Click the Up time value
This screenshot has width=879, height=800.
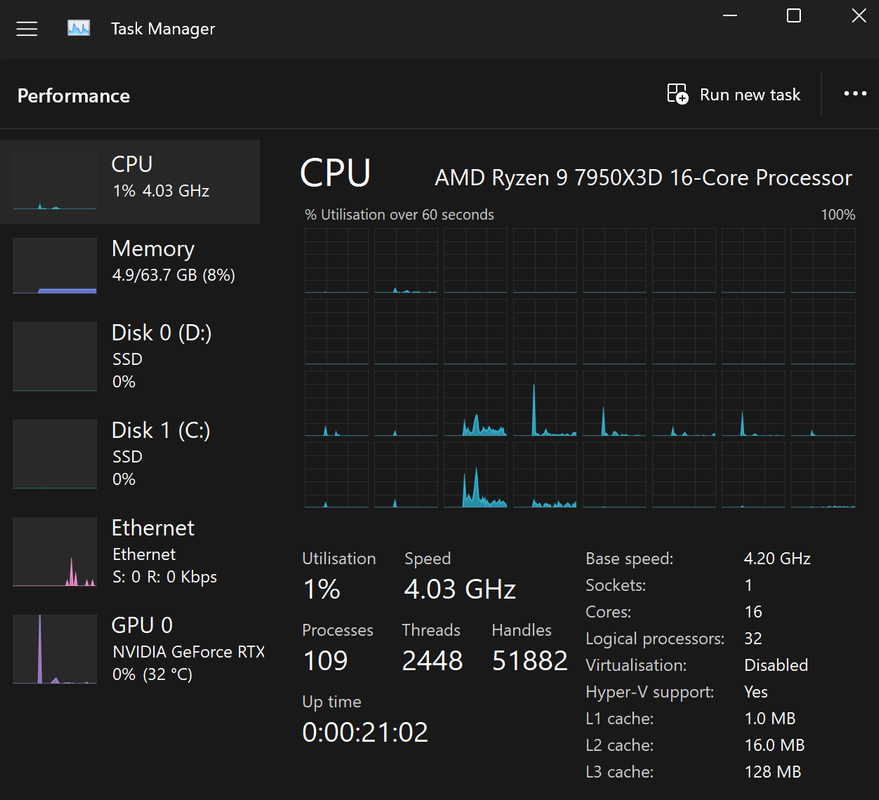[365, 732]
